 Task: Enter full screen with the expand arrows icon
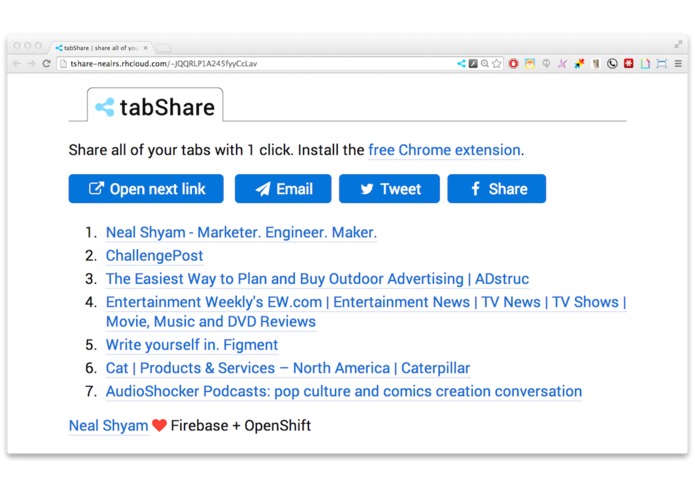(678, 44)
